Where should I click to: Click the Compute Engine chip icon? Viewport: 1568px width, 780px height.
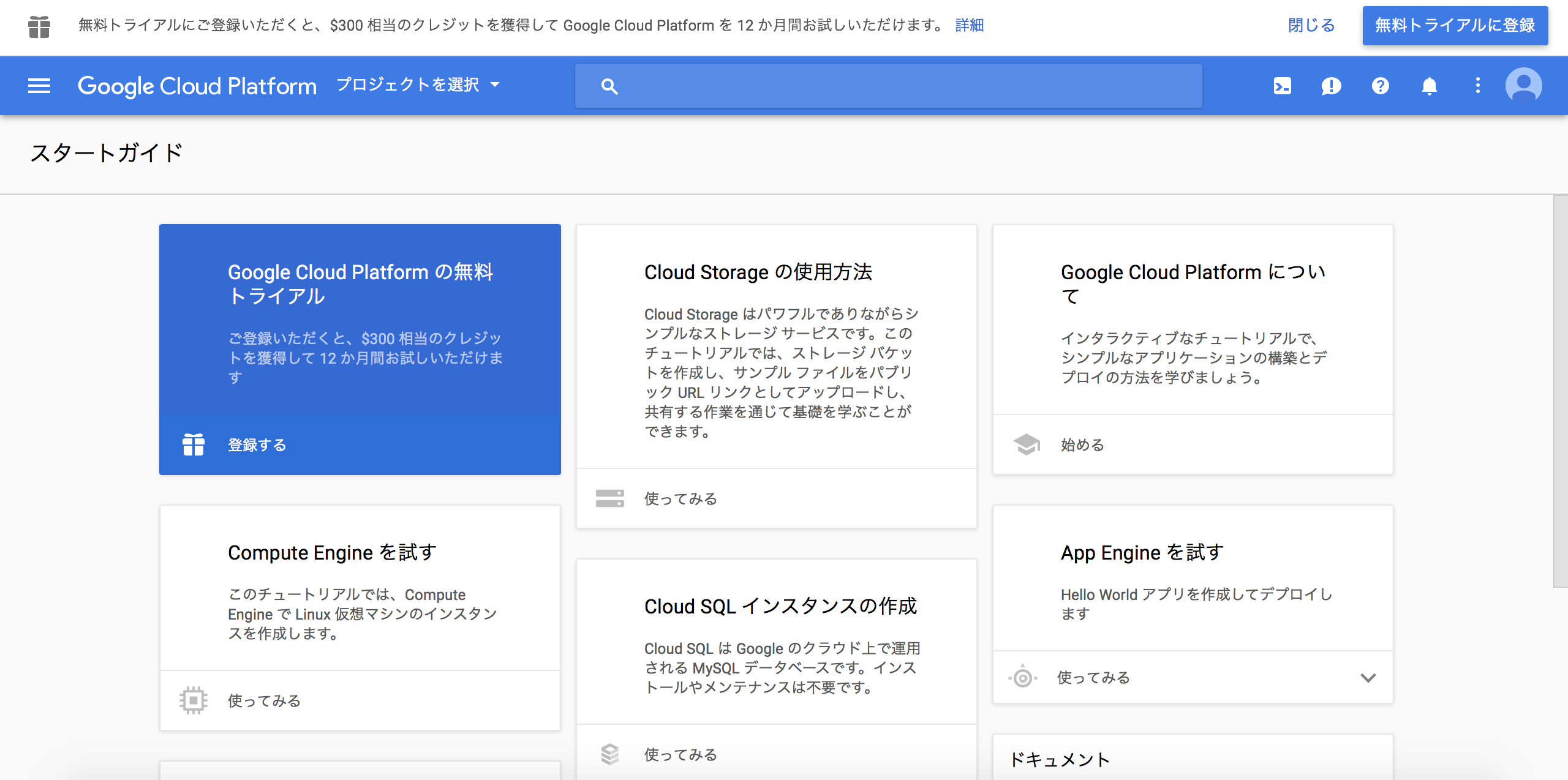click(194, 700)
